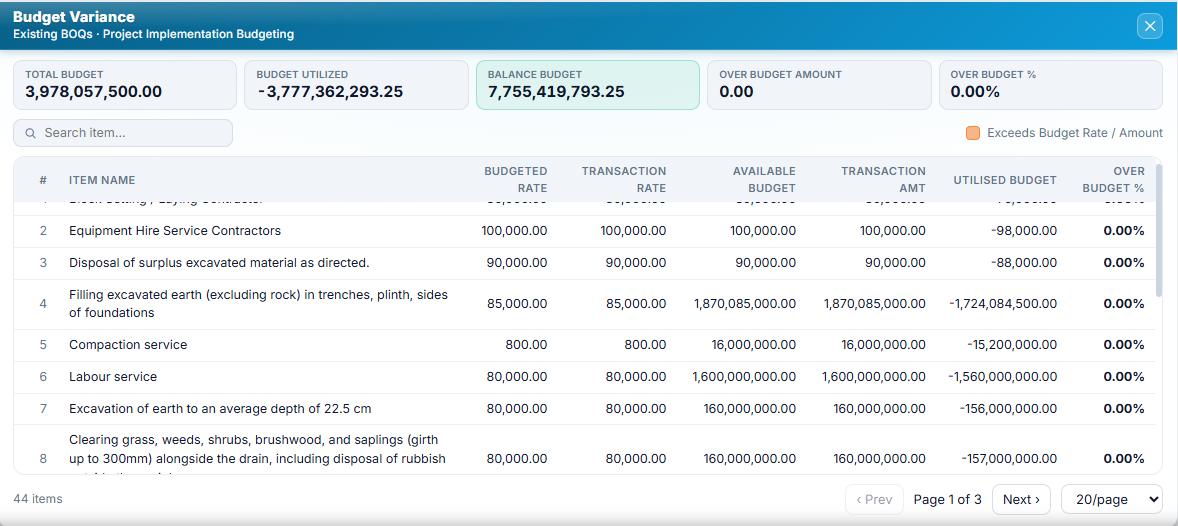The width and height of the screenshot is (1178, 526).
Task: Click the table vertical scrollbar
Action: pos(1159,233)
